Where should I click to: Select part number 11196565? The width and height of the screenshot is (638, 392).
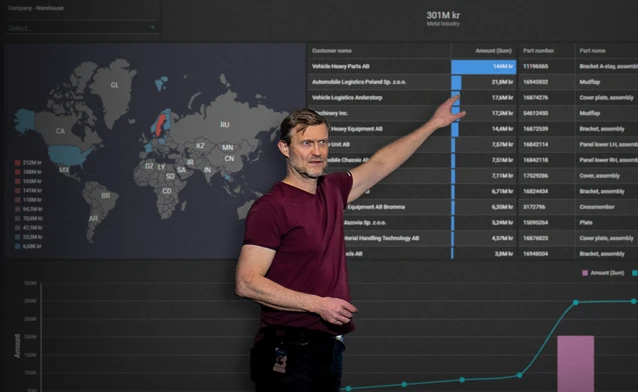pyautogui.click(x=535, y=66)
